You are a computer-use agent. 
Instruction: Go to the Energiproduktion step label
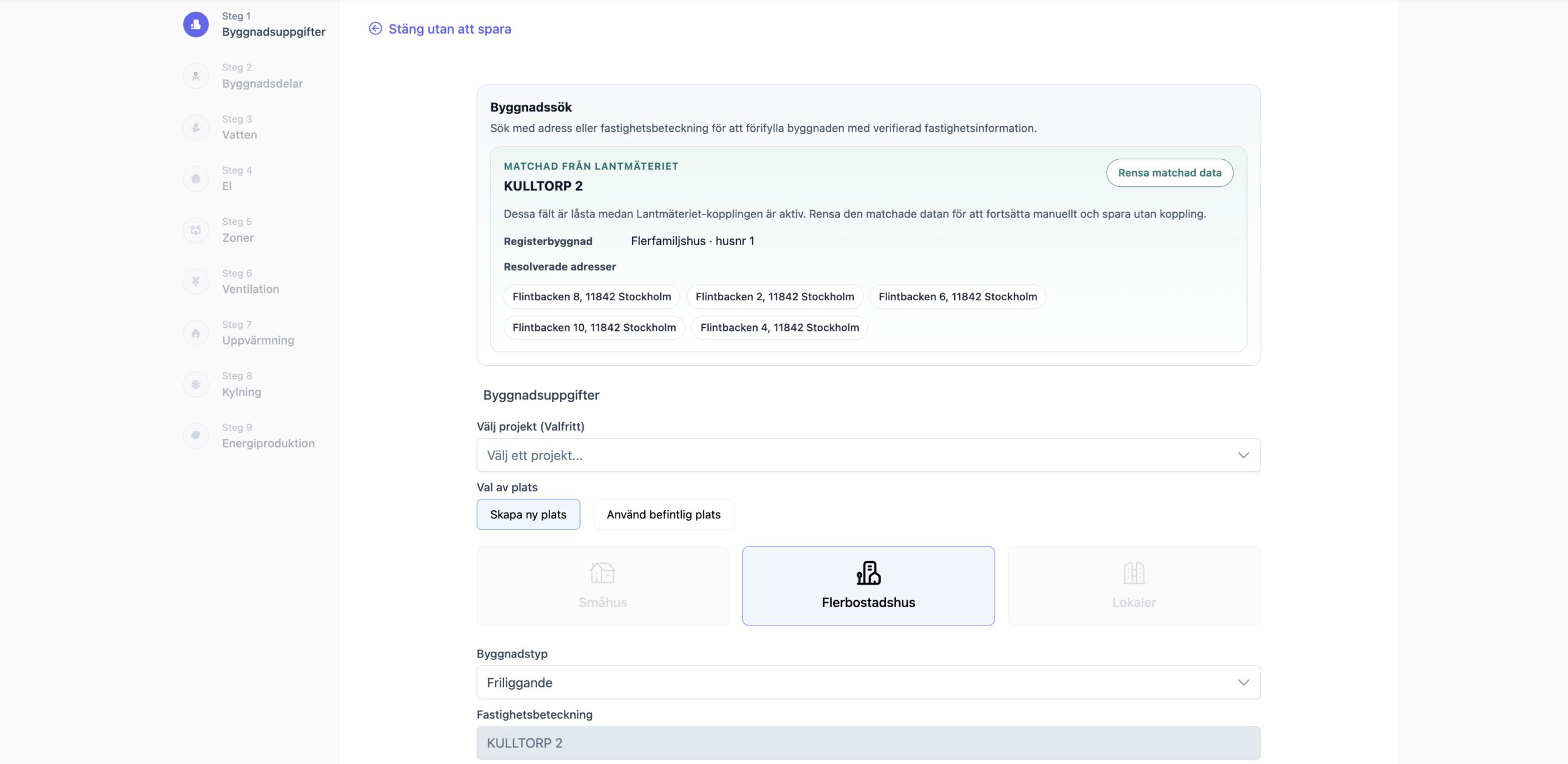coord(268,443)
